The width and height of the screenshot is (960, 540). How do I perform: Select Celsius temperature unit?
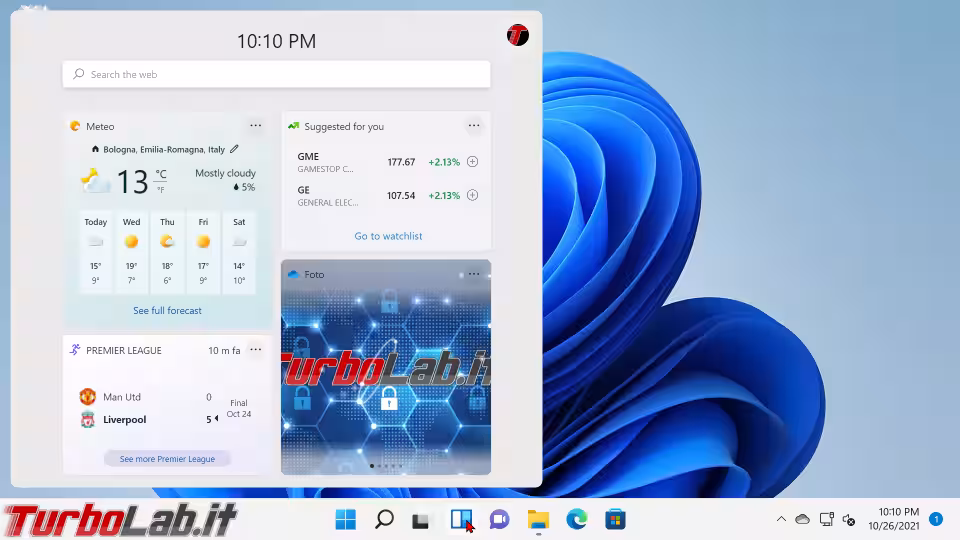[x=161, y=175]
